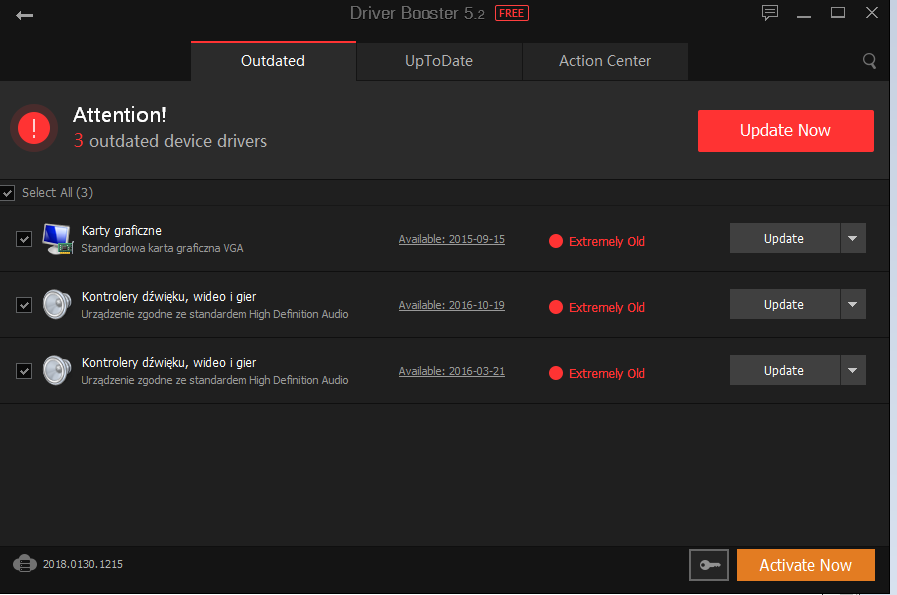
Task: Click the Extremely Old status for the 2016-10-19 driver
Action: pos(606,307)
